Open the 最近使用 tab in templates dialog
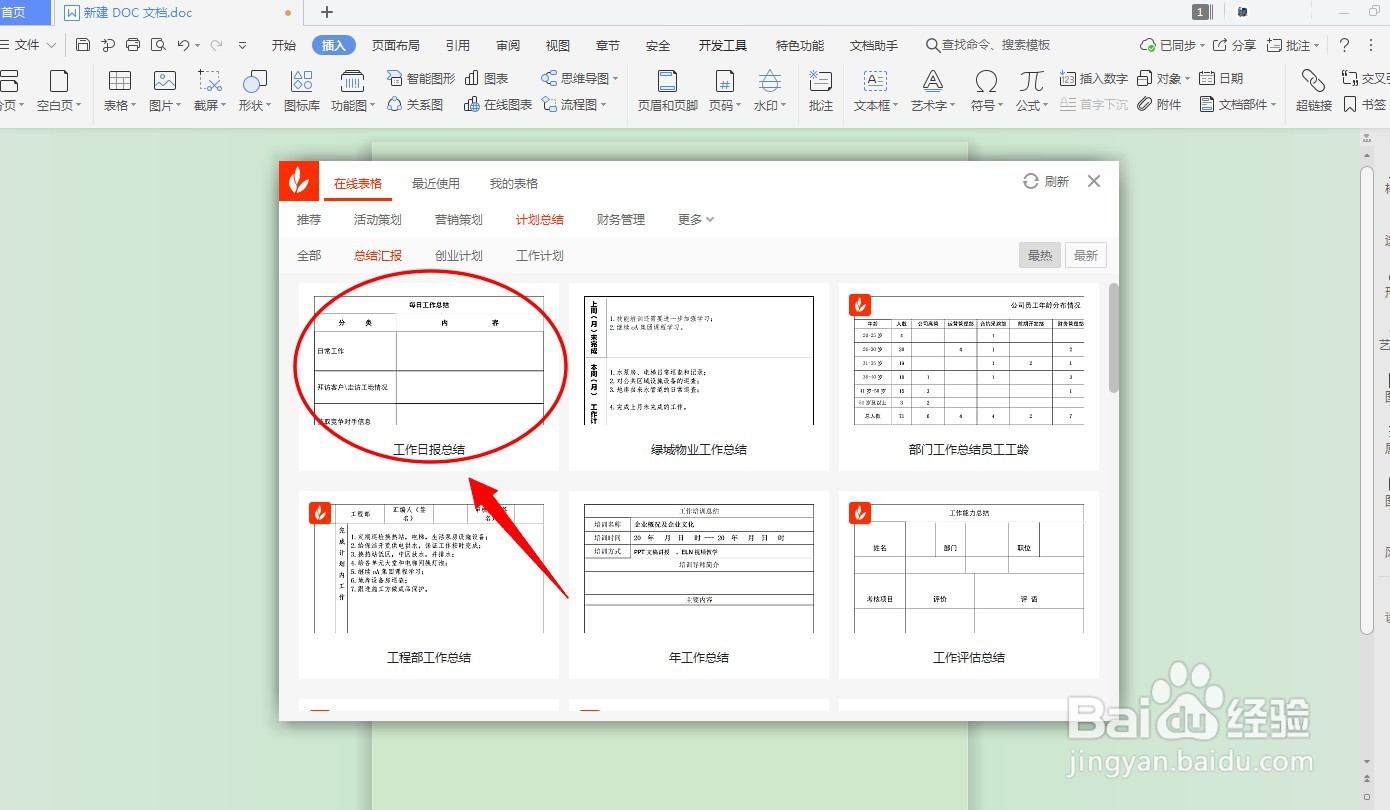Screen dimensions: 1390x810 [x=435, y=183]
